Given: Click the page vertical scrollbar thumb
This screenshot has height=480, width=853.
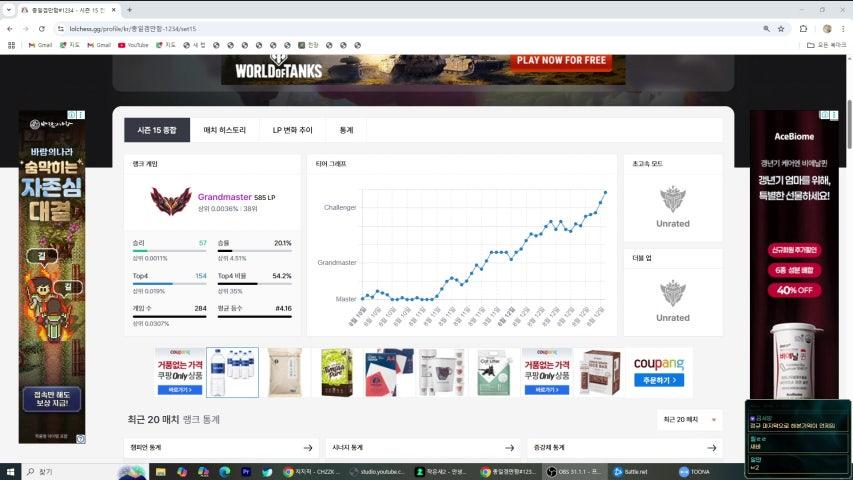Looking at the screenshot, I should click(849, 124).
